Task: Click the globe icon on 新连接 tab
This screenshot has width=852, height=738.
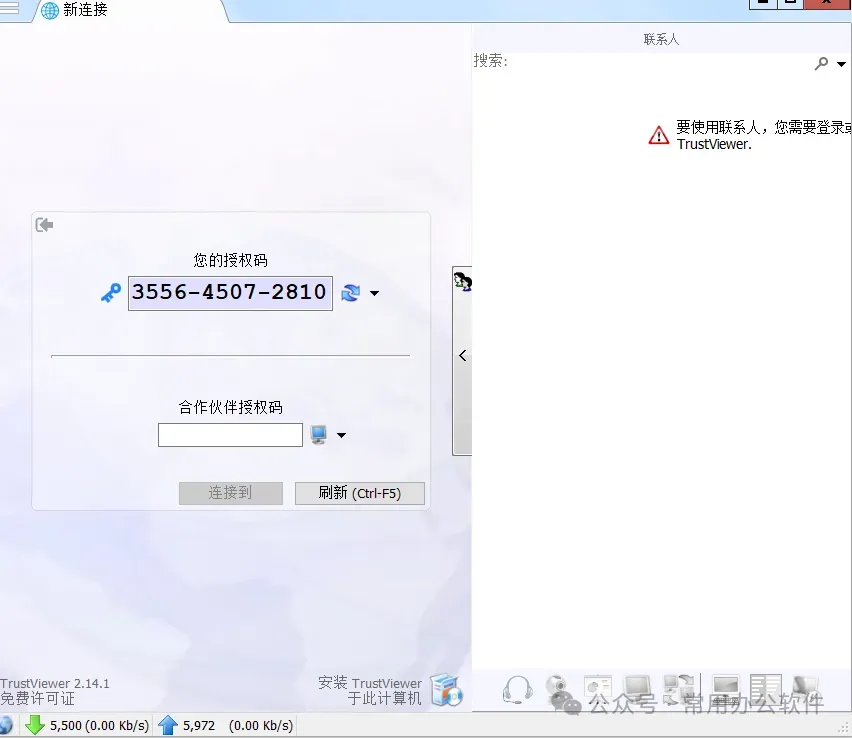Action: click(50, 10)
